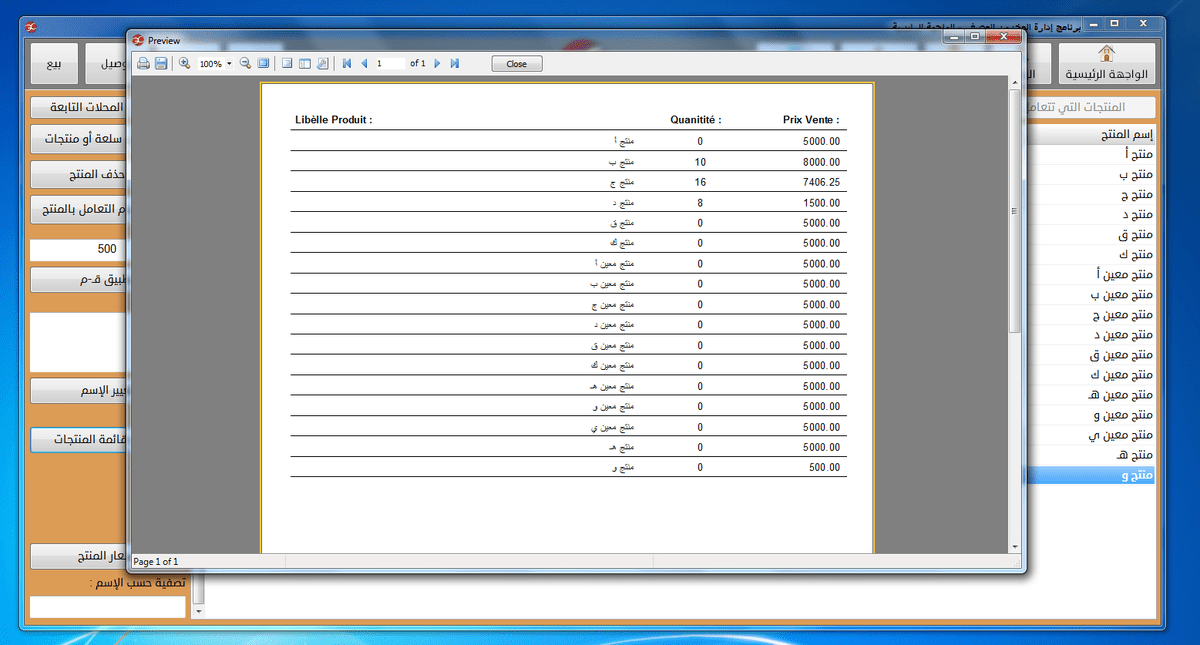Toggle the page thumbnails panel icon

(305, 63)
